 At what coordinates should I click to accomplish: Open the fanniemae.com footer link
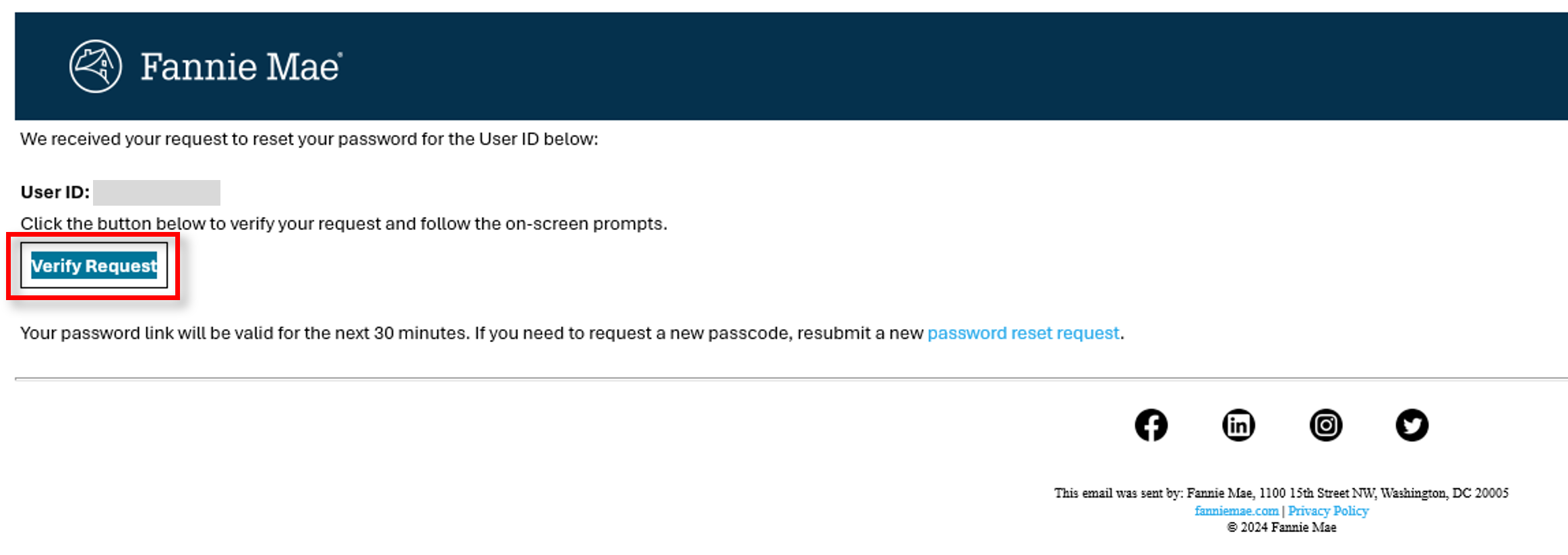1236,511
